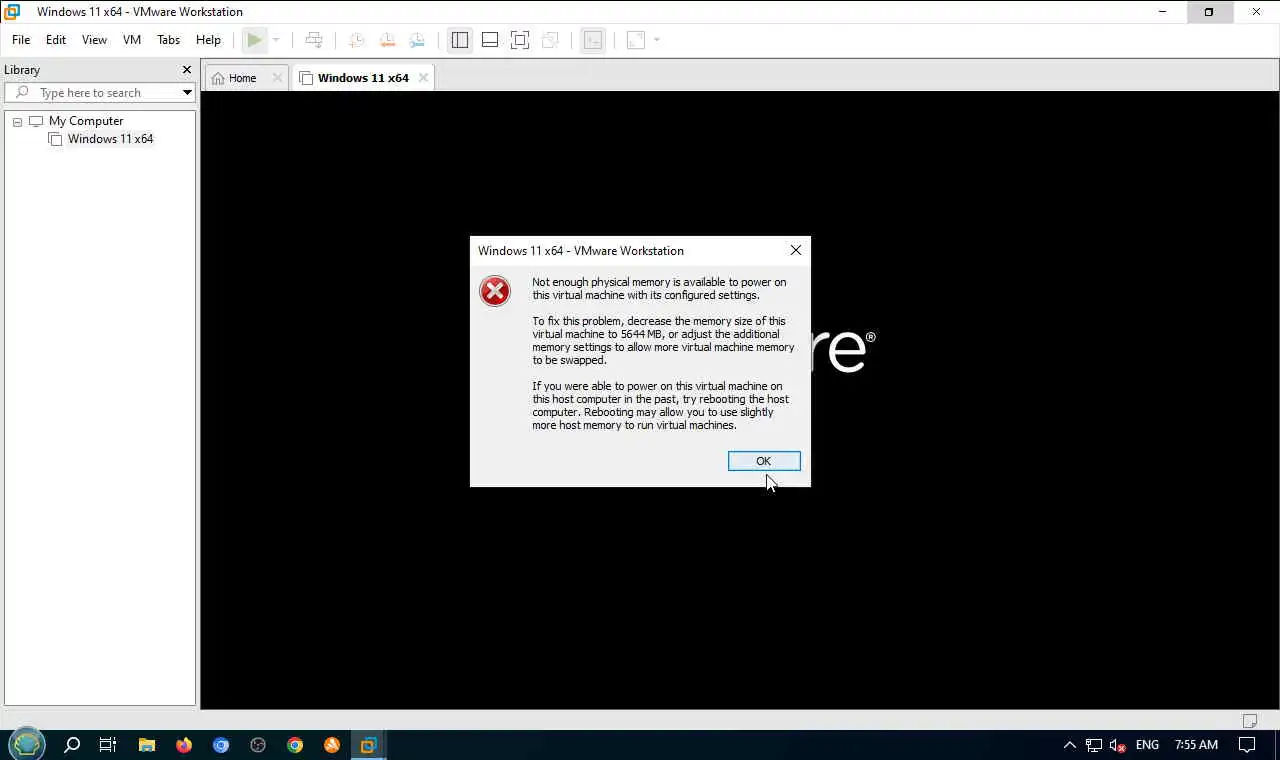Click the green Power On play icon
This screenshot has width=1280, height=760.
tap(255, 40)
